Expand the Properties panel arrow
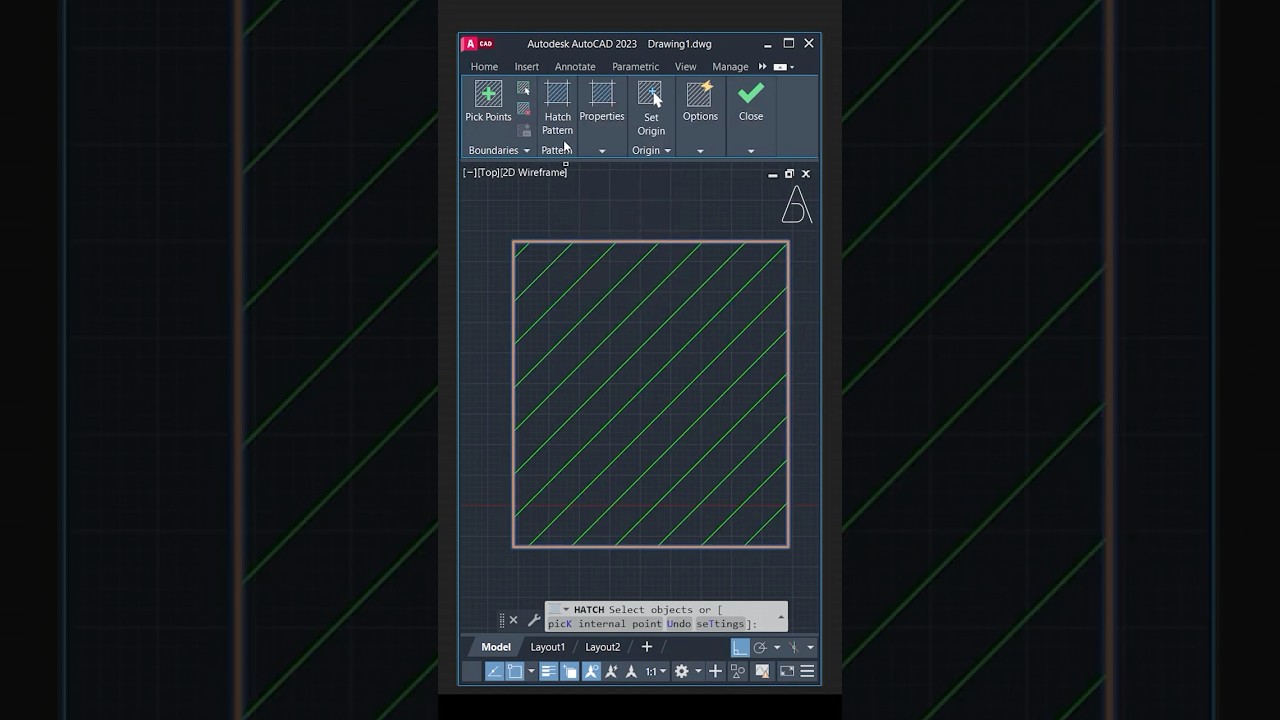This screenshot has width=1280, height=720. (x=602, y=151)
